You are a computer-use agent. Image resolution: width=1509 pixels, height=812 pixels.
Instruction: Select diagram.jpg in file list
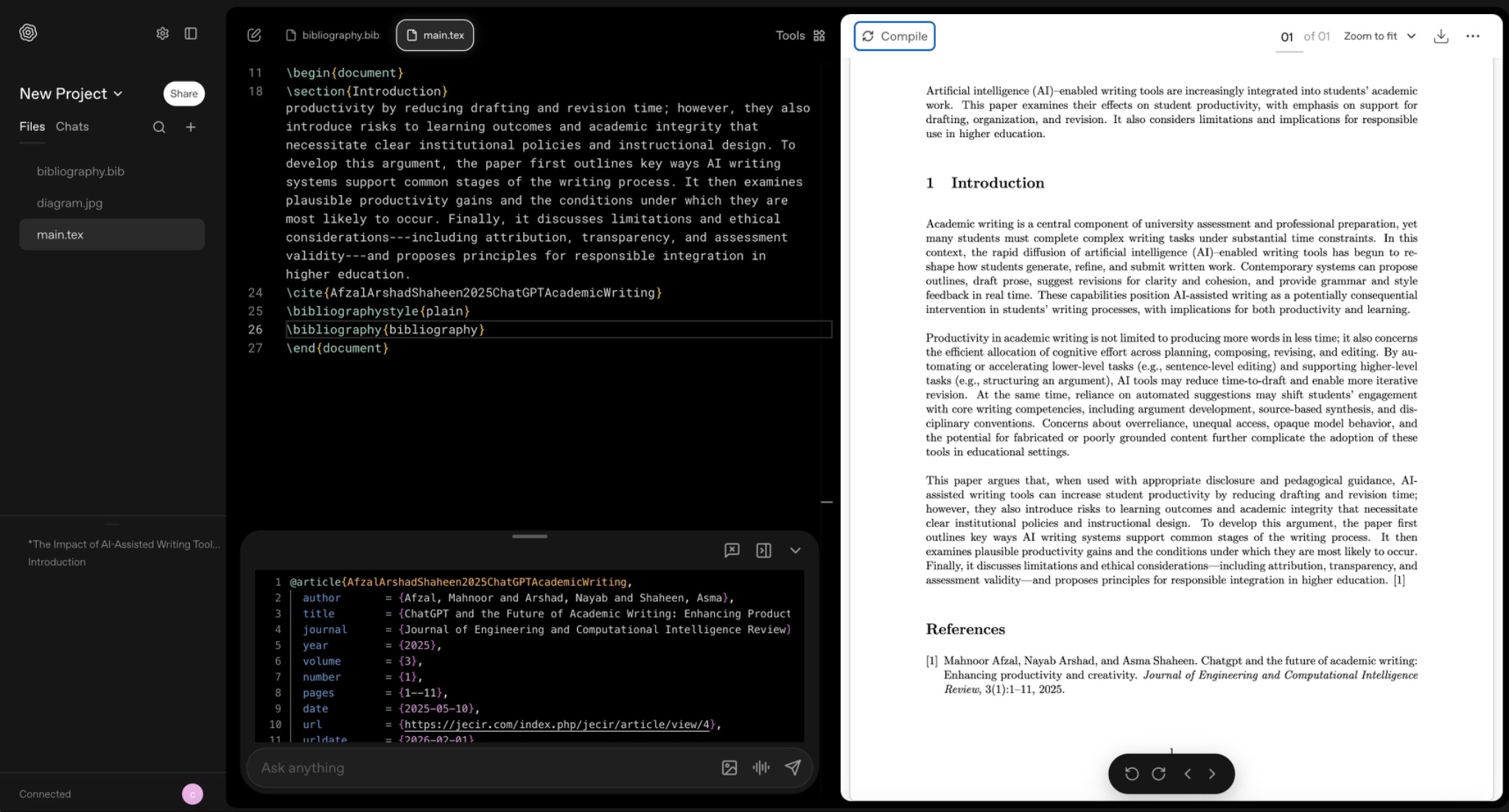pos(70,203)
